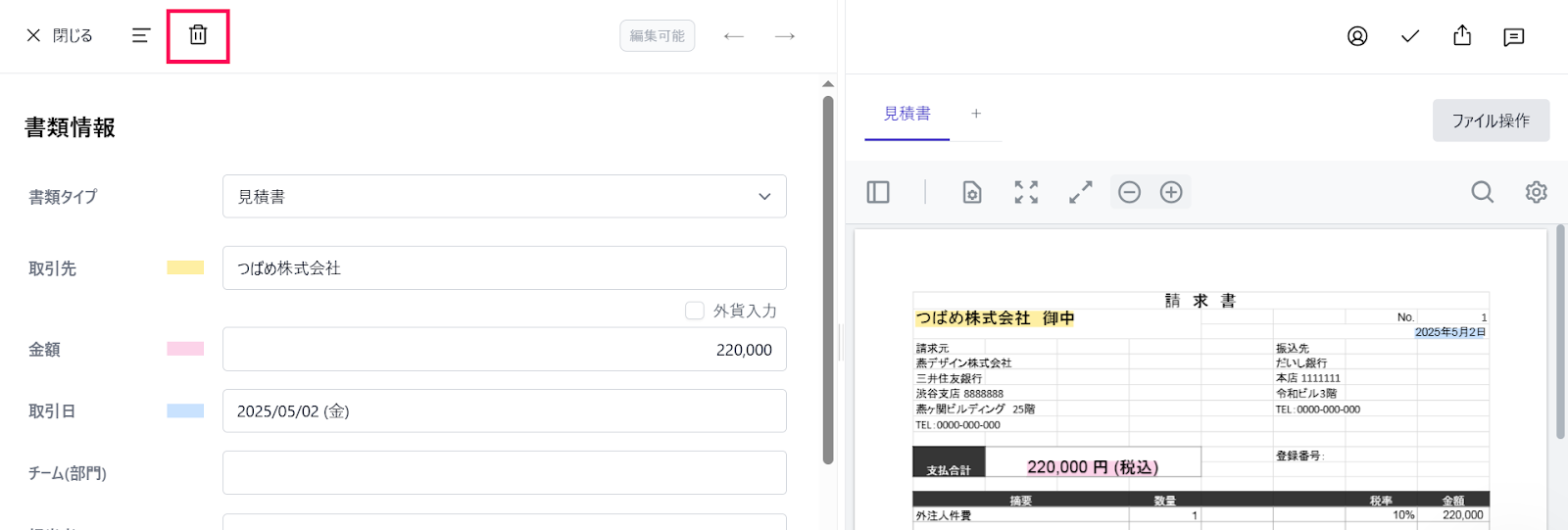Click the trash delete icon
Viewport: 1568px width, 530px height.
[x=198, y=35]
